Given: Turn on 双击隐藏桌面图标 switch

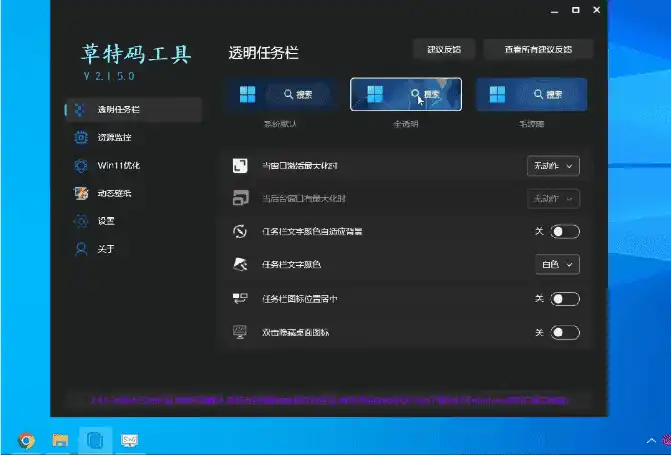Looking at the screenshot, I should point(565,333).
